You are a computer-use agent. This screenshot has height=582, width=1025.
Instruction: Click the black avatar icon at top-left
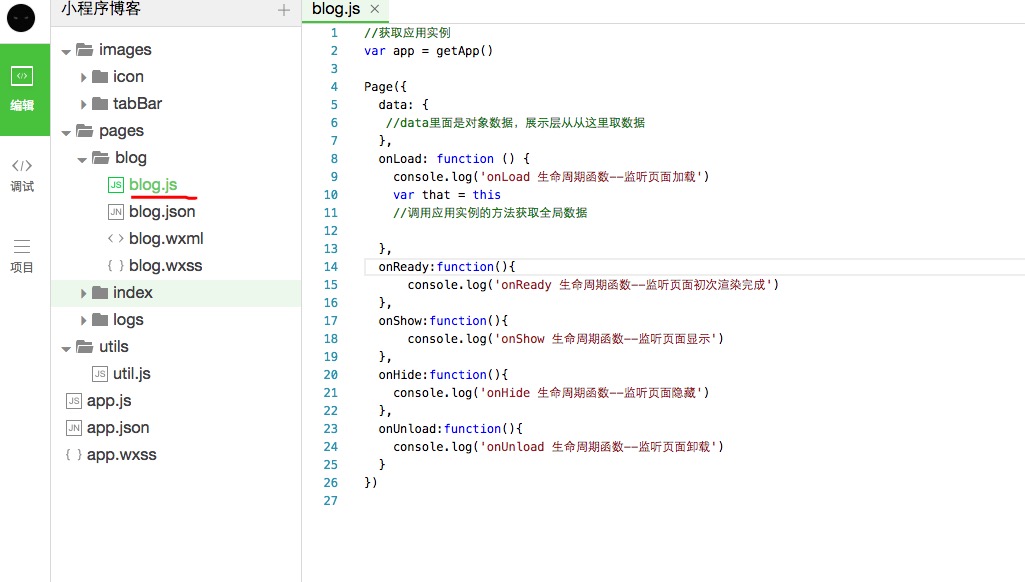(21, 17)
